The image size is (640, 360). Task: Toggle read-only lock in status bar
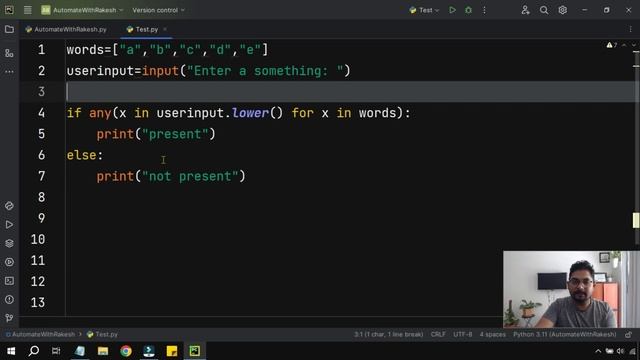click(629, 334)
